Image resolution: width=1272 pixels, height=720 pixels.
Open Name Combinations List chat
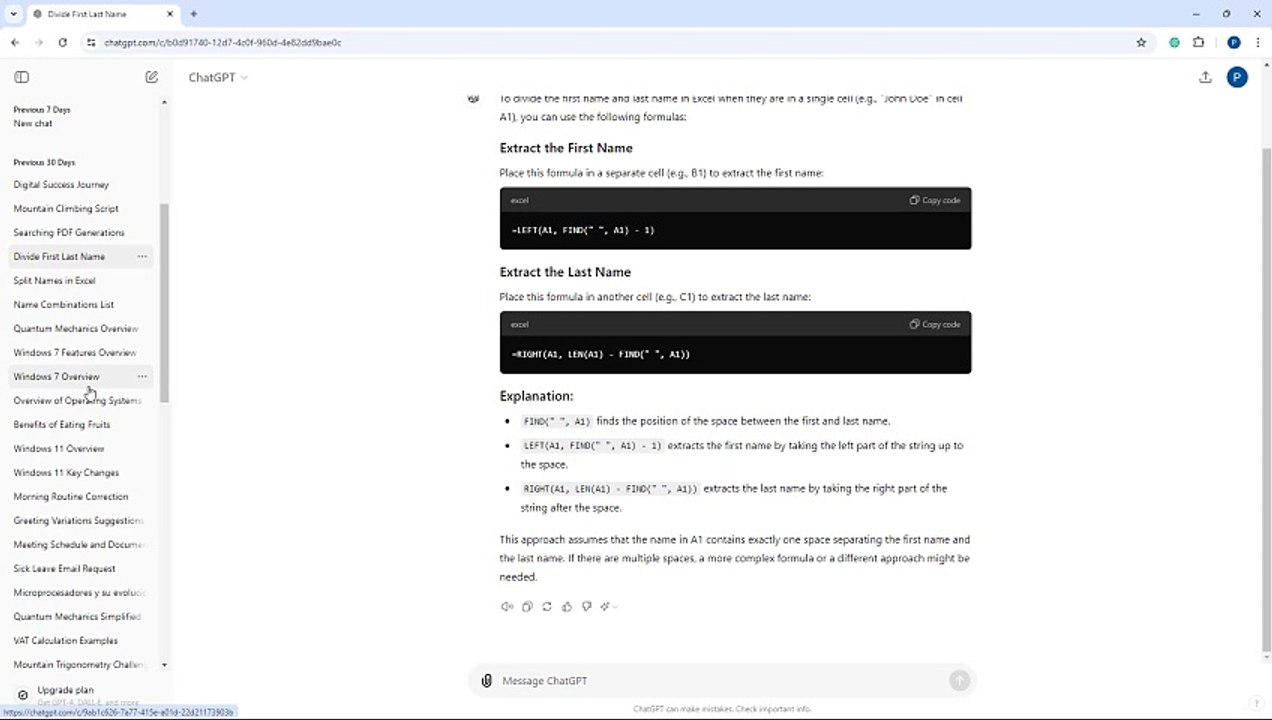point(64,305)
